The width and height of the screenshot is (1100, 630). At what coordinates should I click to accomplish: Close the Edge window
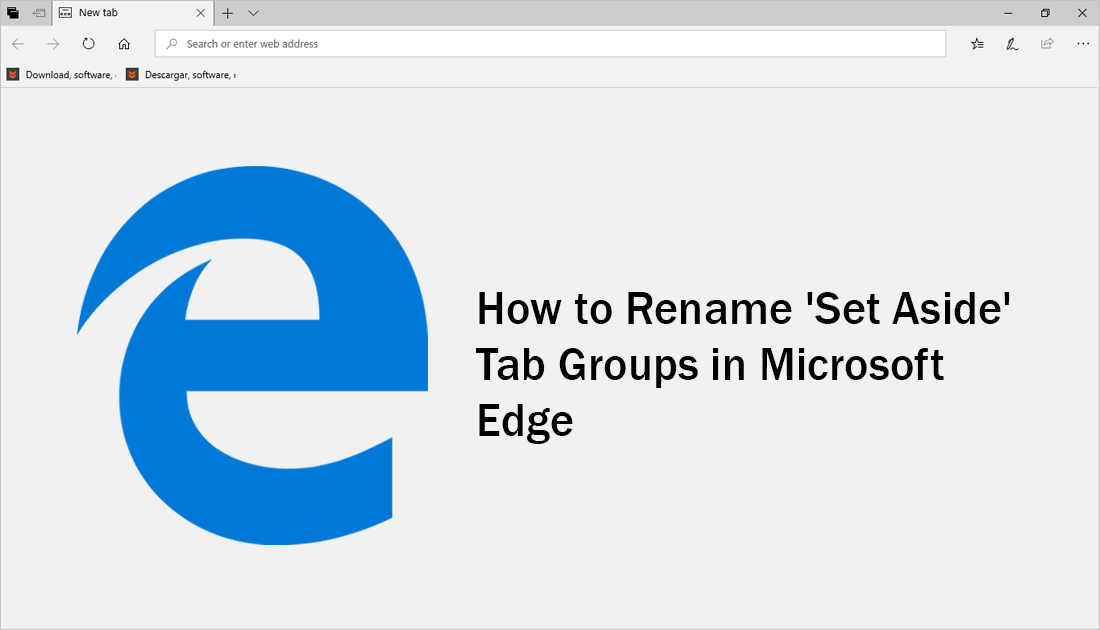[x=1082, y=13]
